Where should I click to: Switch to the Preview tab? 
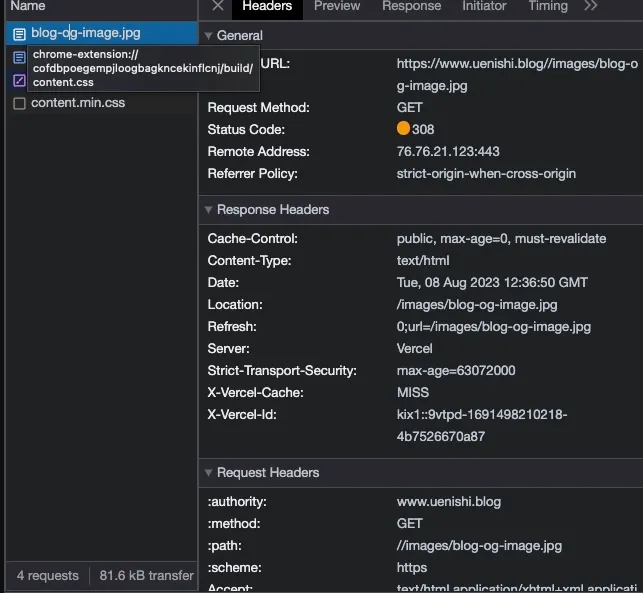337,6
